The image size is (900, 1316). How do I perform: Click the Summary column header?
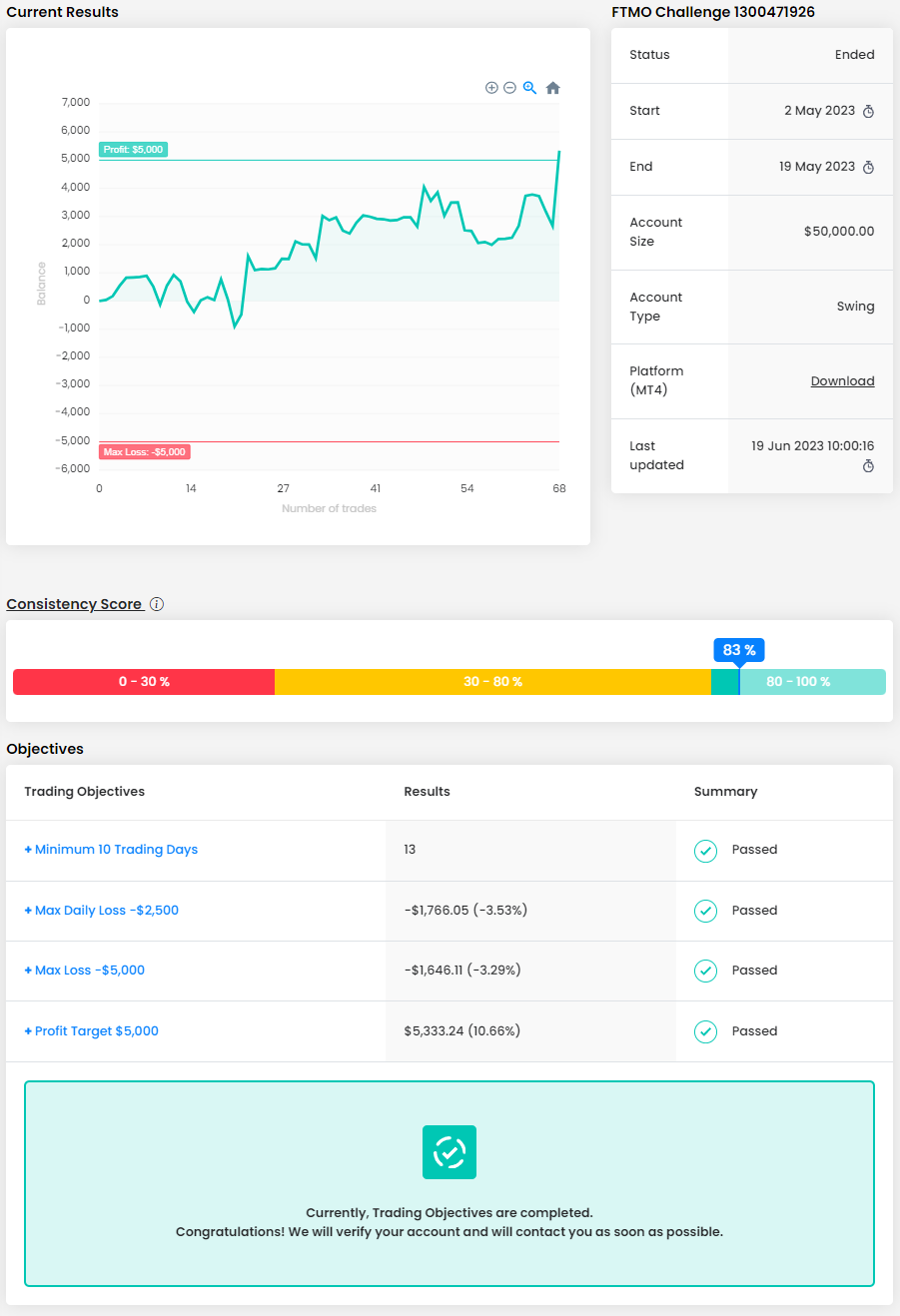coord(725,792)
